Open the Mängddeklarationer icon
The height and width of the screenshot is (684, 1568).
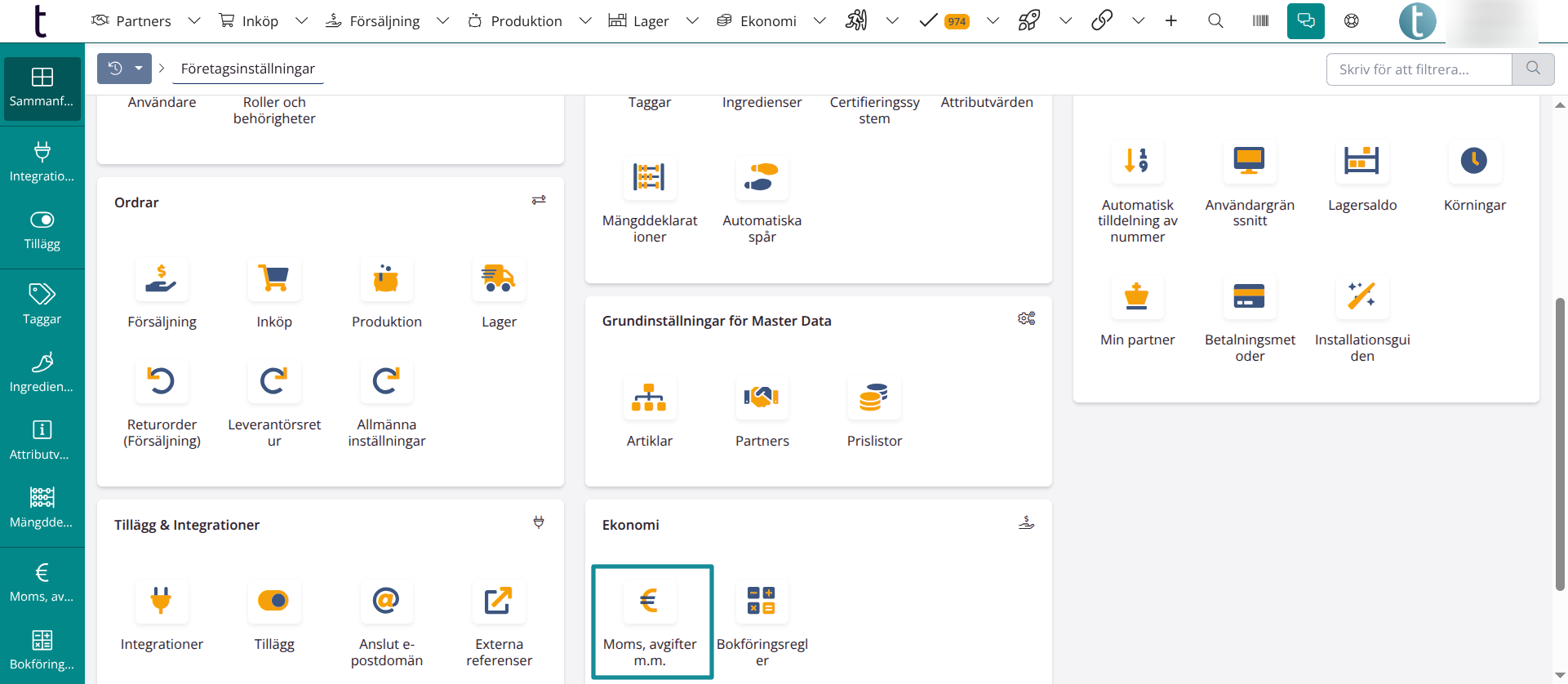[649, 178]
